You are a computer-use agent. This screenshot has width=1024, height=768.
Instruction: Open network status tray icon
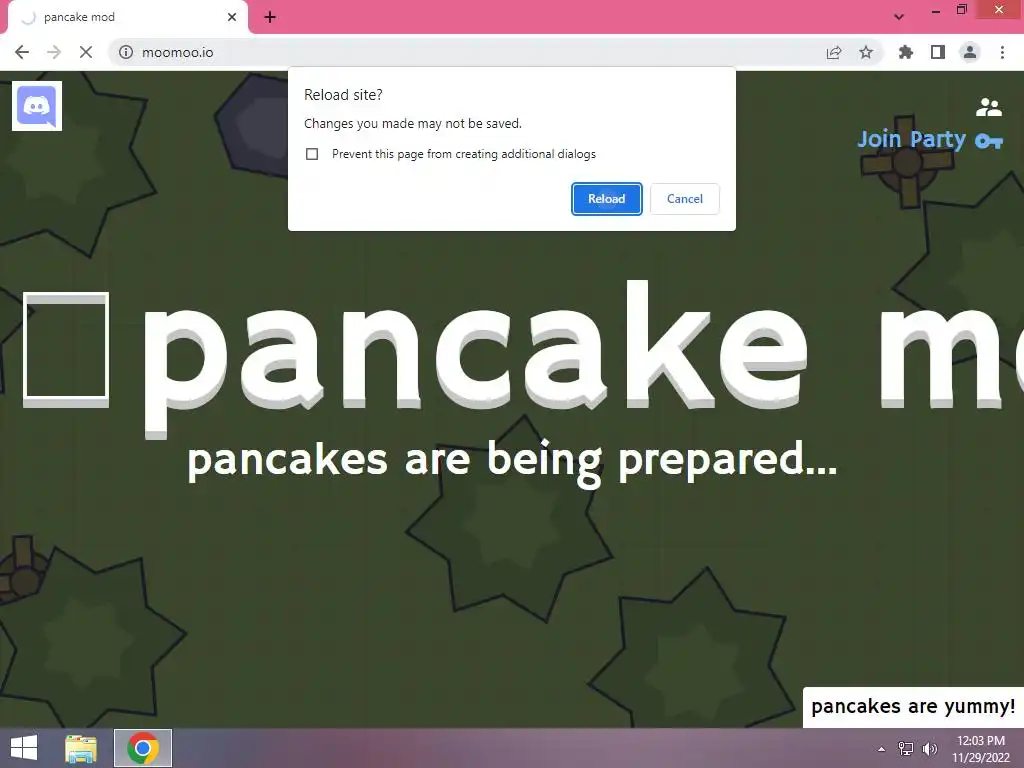906,749
